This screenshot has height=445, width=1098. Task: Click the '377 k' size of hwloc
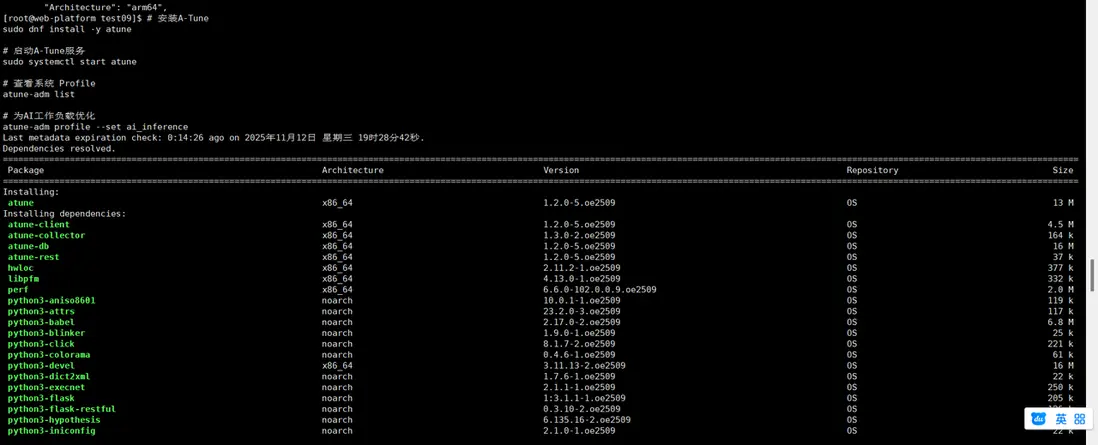tap(1060, 268)
